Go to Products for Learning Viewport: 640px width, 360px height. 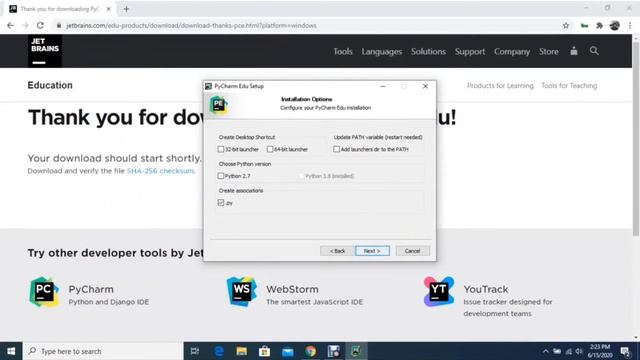500,85
